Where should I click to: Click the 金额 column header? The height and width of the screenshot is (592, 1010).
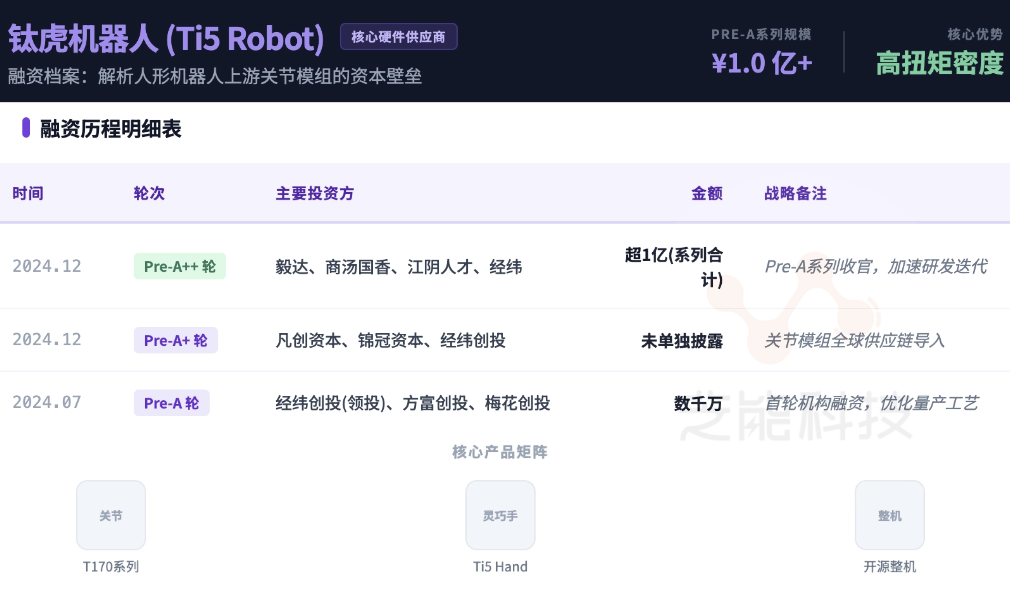click(x=707, y=193)
